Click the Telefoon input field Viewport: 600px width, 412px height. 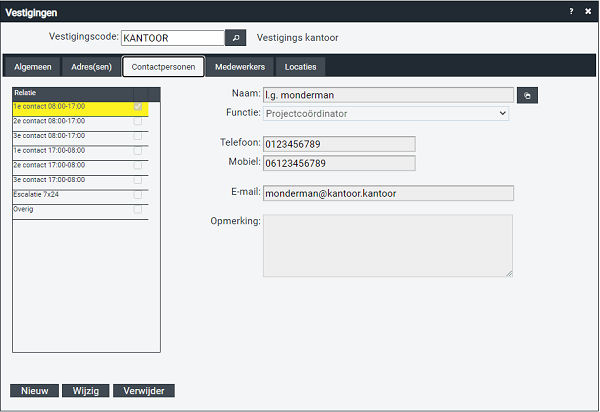339,144
